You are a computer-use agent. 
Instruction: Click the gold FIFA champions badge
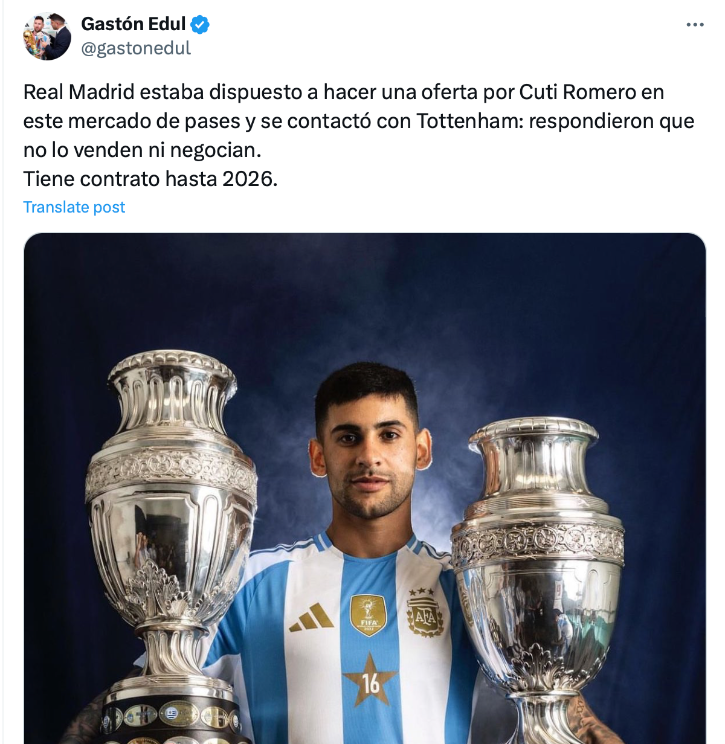[x=368, y=615]
